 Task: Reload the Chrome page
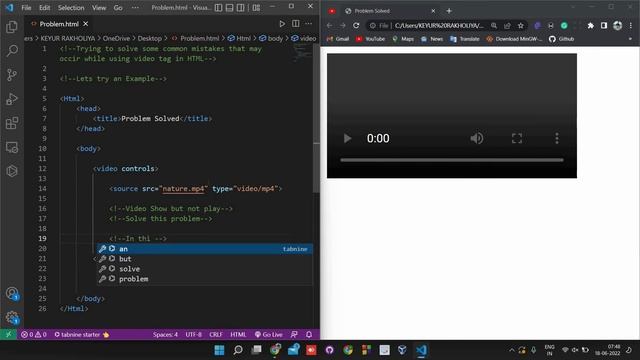tap(356, 25)
